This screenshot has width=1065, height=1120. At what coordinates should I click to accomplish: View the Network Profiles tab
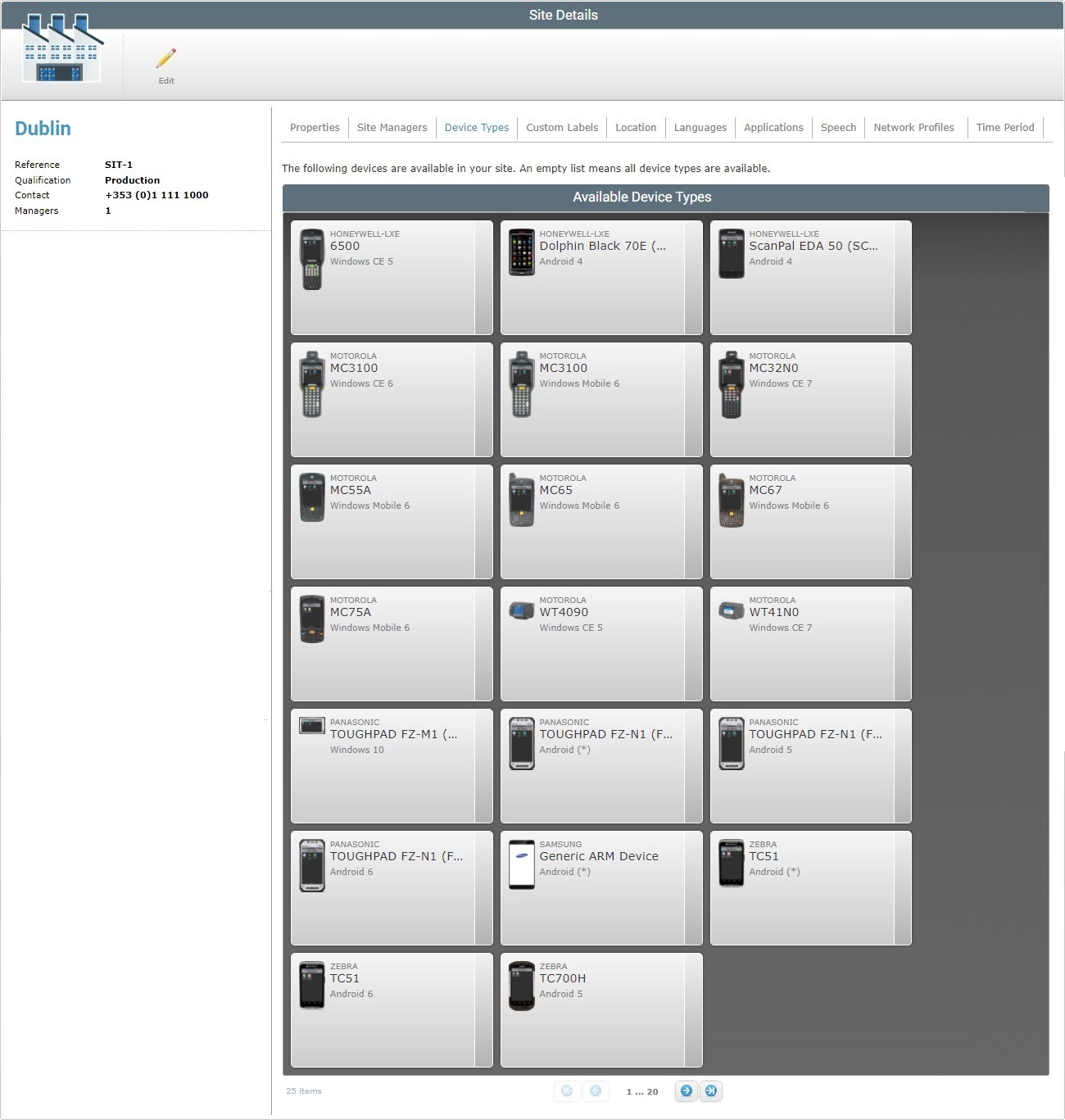tap(913, 127)
